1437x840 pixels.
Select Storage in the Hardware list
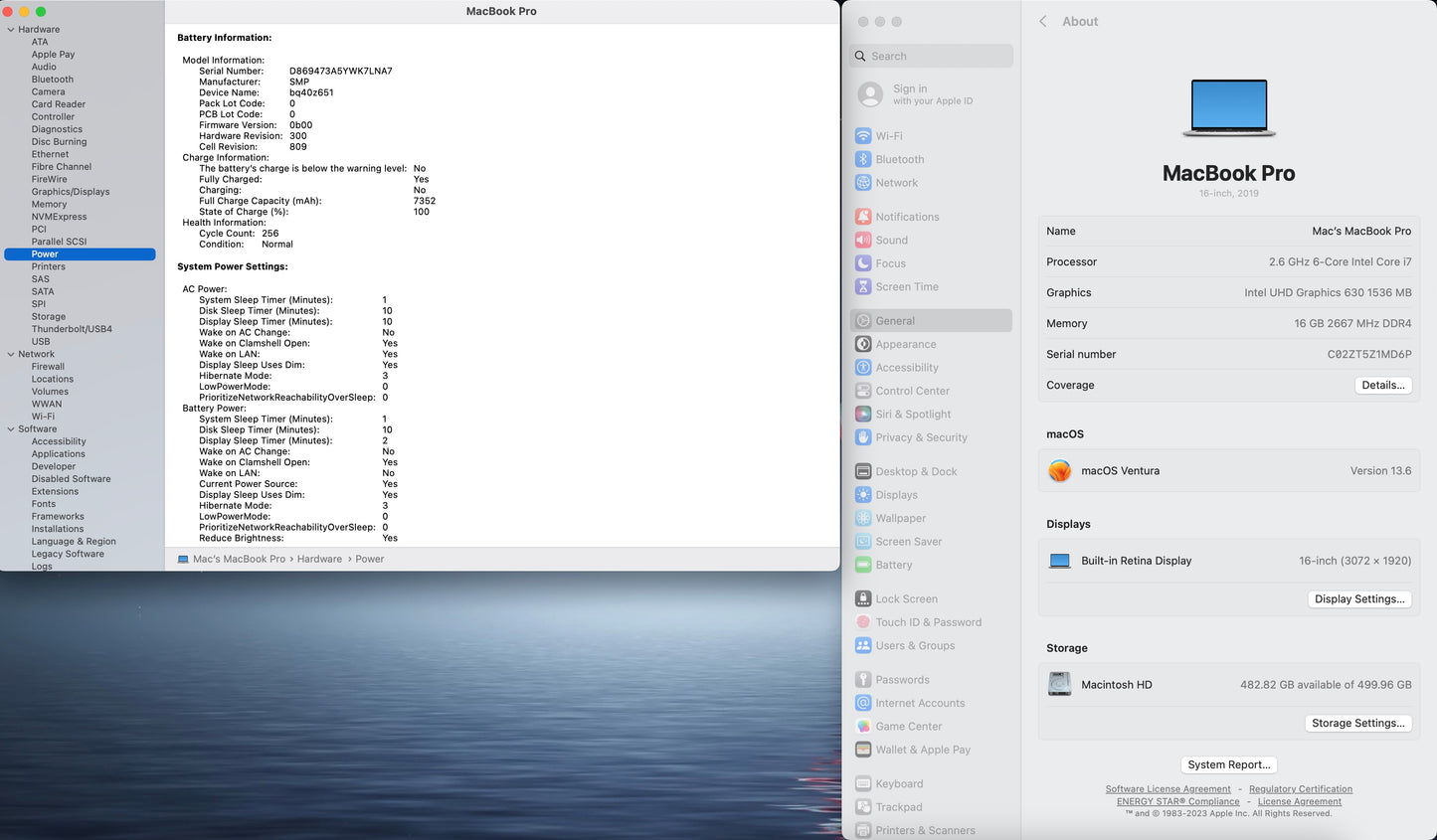pos(49,317)
